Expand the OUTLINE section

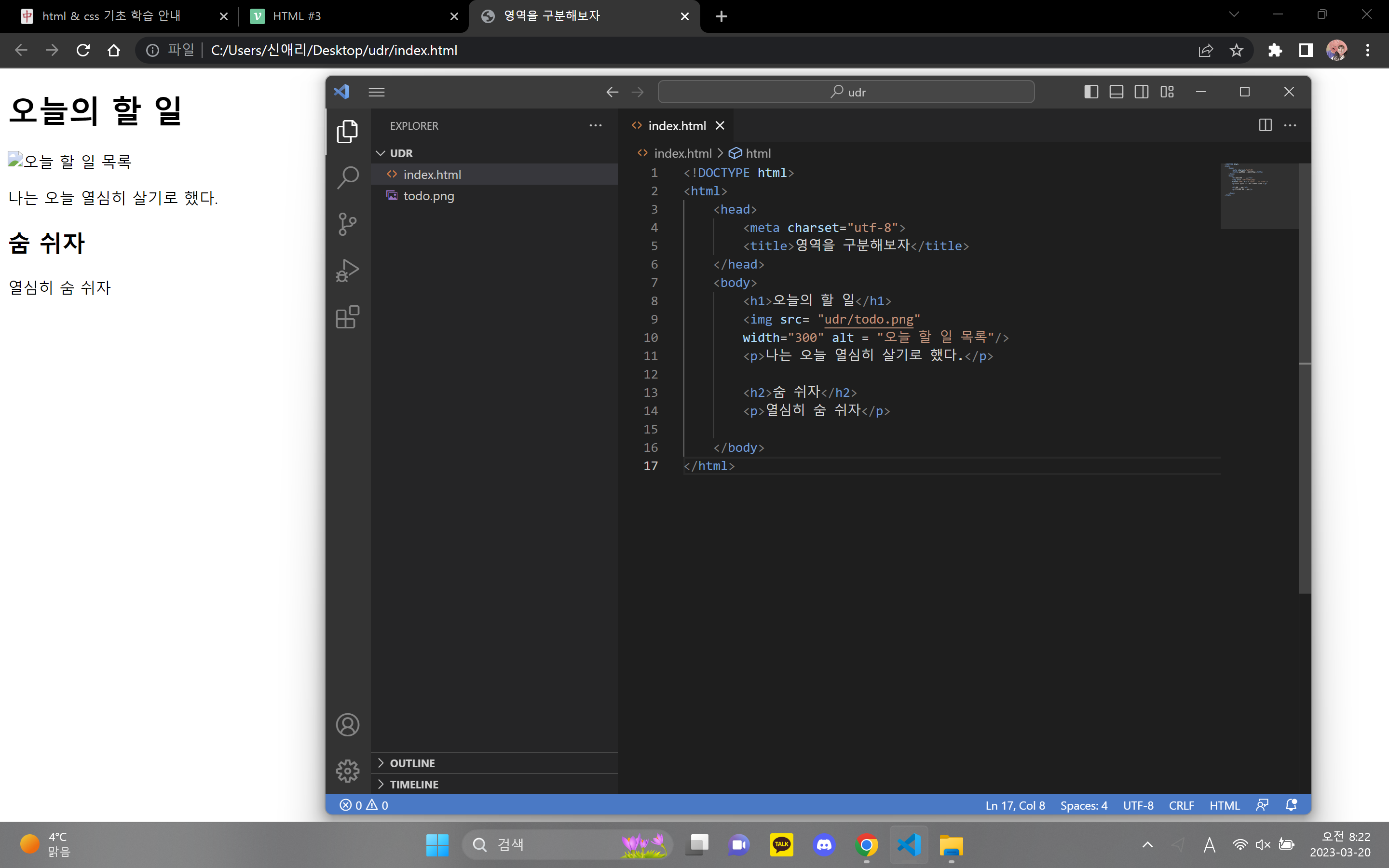pos(412,763)
